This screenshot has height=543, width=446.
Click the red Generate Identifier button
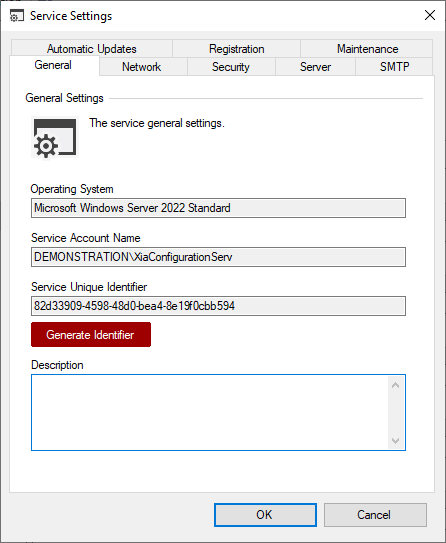[91, 335]
